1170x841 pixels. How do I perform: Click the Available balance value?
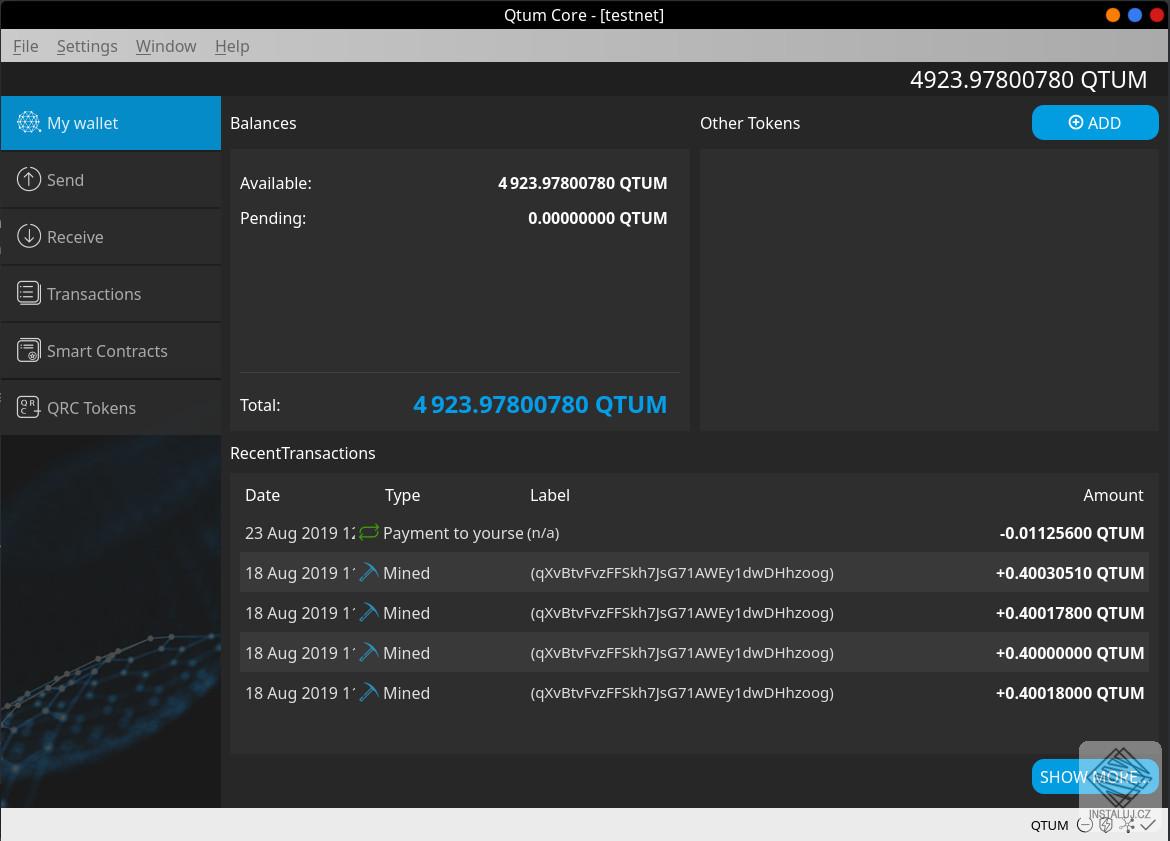tap(583, 183)
